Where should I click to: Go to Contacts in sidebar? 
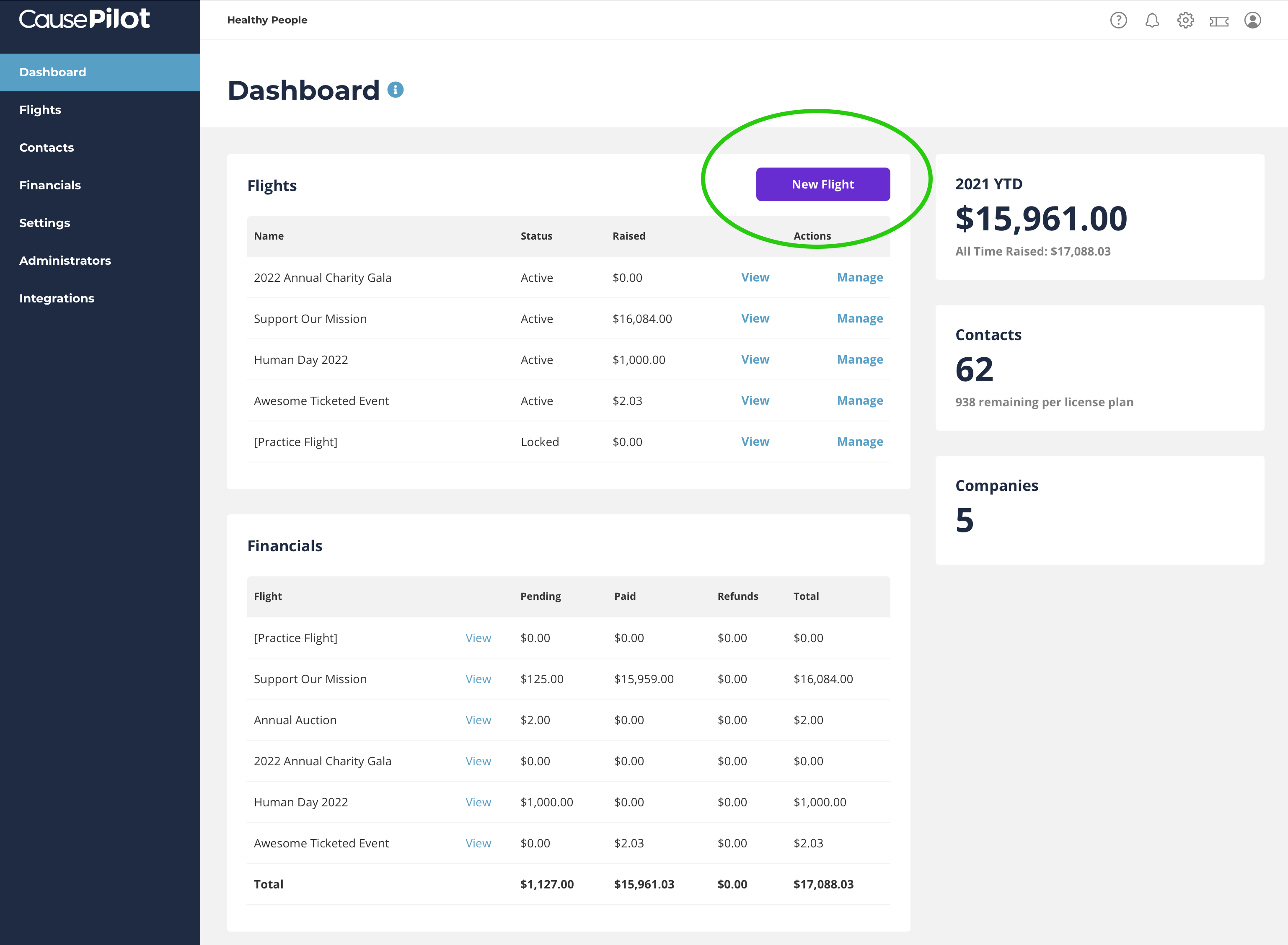click(x=47, y=147)
